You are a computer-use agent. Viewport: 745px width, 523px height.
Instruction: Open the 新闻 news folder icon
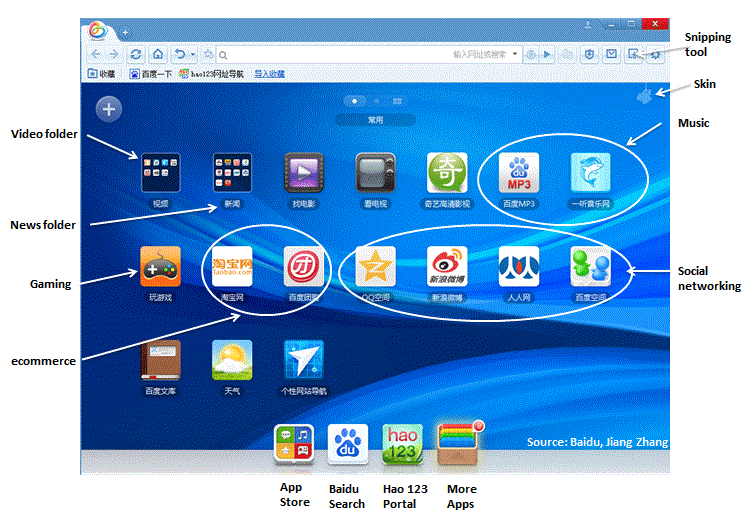(232, 172)
